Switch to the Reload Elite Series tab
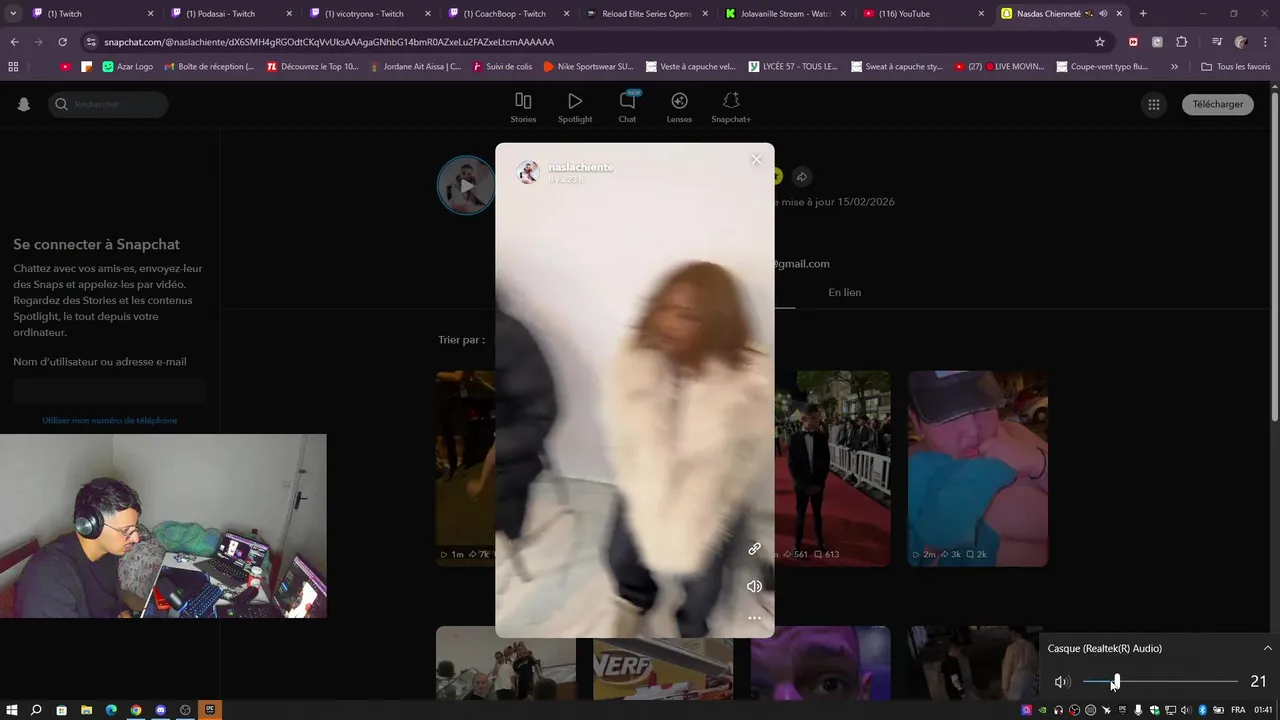This screenshot has width=1280, height=720. (644, 14)
